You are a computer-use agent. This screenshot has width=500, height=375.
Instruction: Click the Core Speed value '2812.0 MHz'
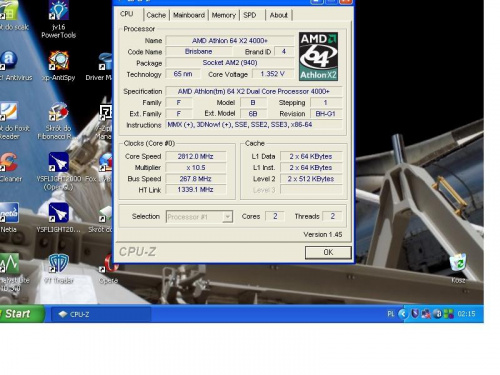coord(196,156)
